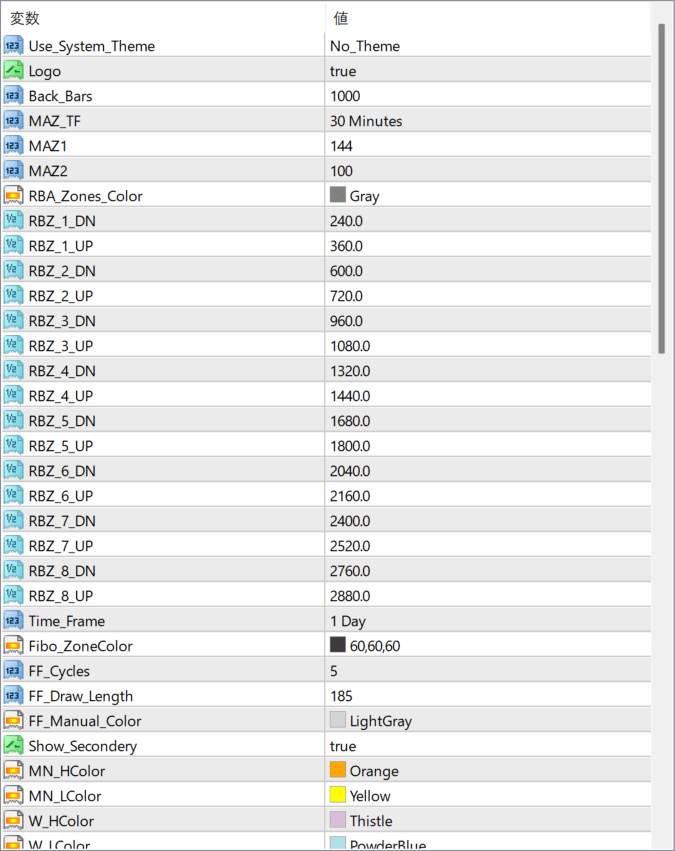Screen dimensions: 675x851
Task: Click the integer icon next to MAZ_TF
Action: coord(13,121)
